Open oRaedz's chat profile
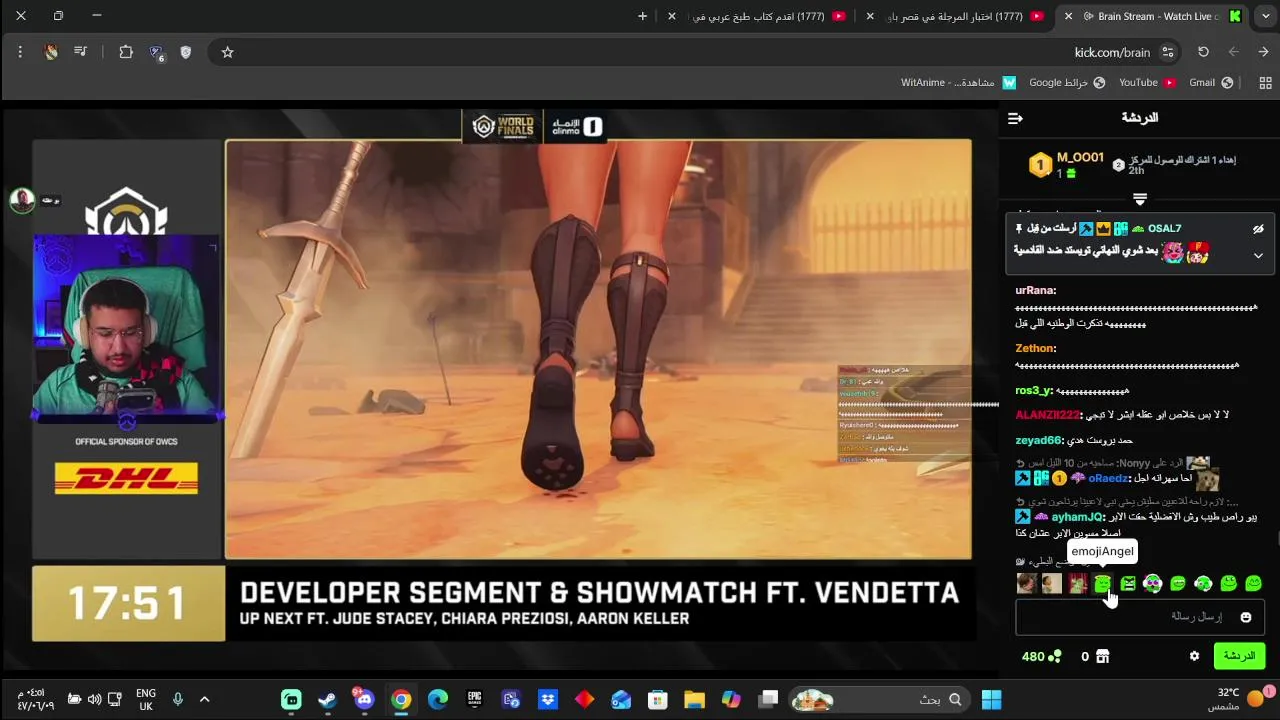Image resolution: width=1280 pixels, height=720 pixels. (x=1110, y=479)
